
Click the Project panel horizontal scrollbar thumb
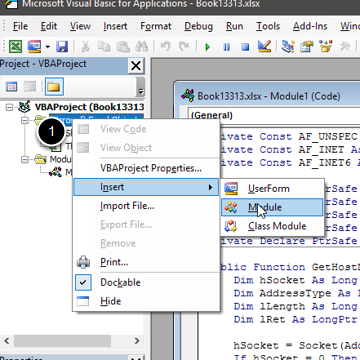click(62, 341)
